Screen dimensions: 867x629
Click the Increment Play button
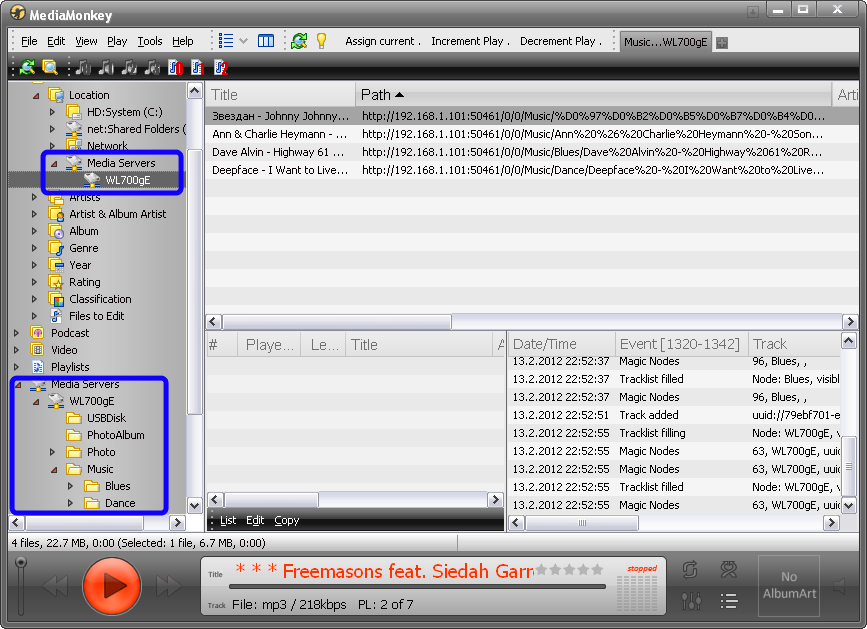pos(470,41)
